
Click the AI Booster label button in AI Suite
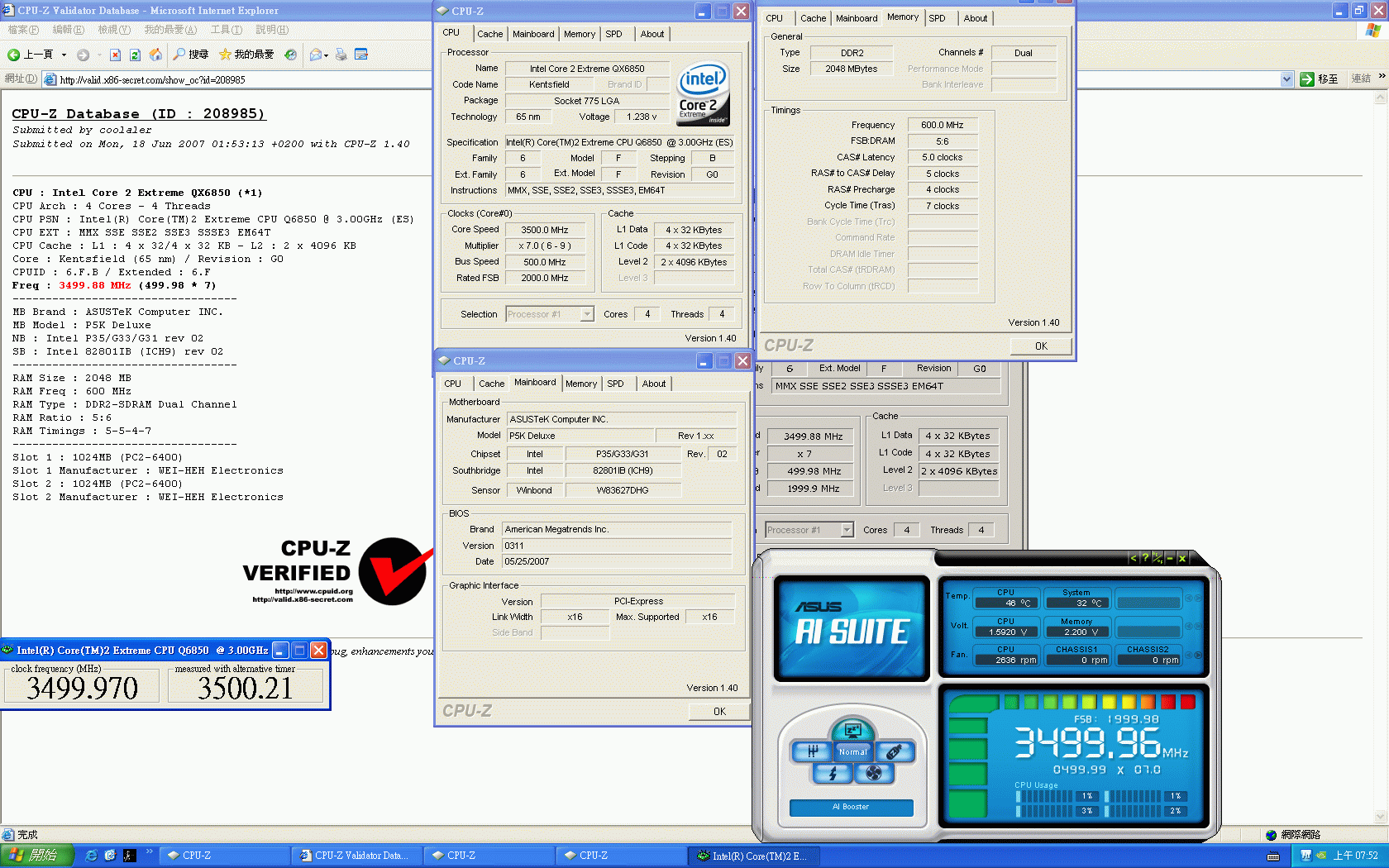(x=851, y=807)
